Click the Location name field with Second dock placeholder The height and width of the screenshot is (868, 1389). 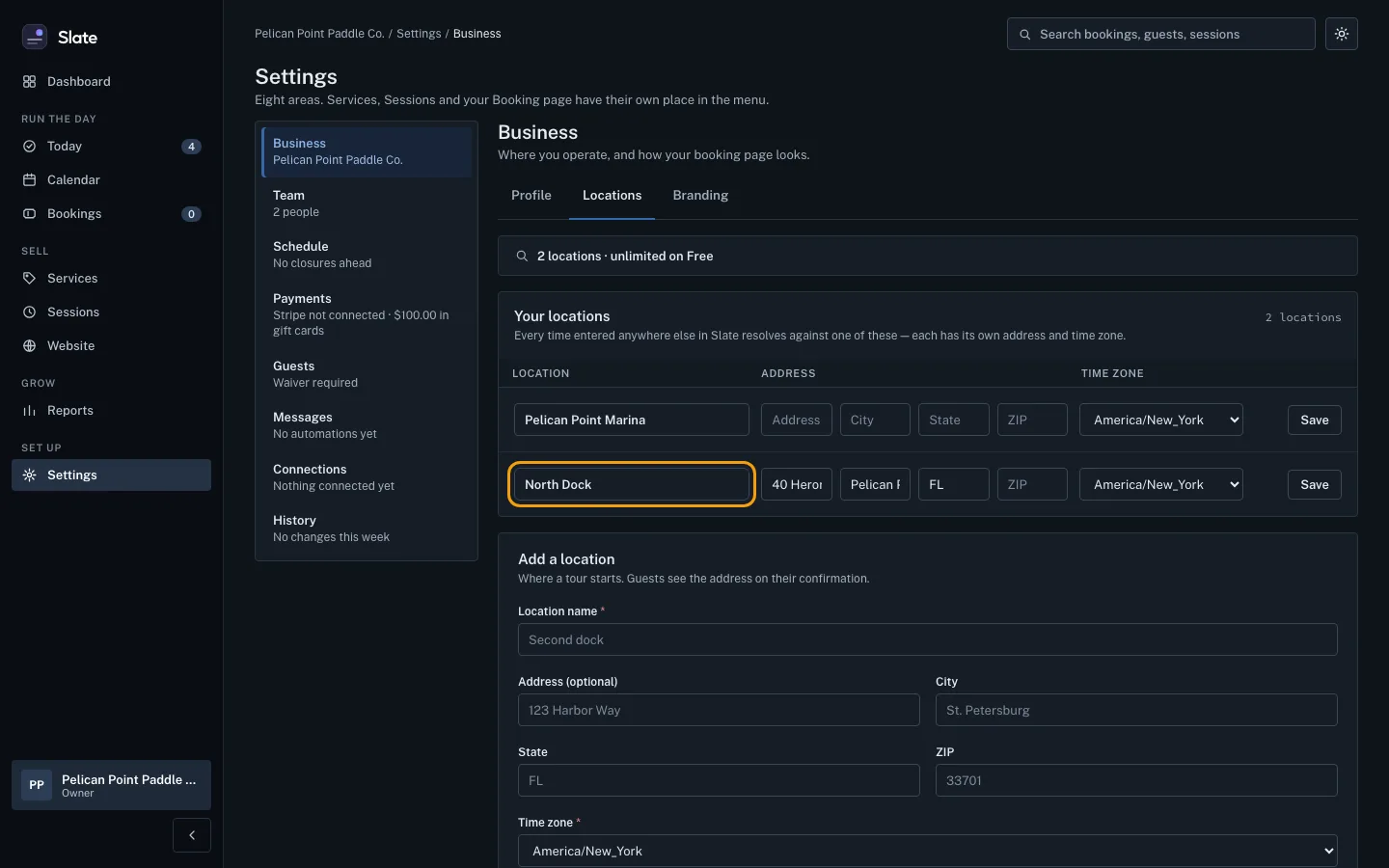pos(928,639)
